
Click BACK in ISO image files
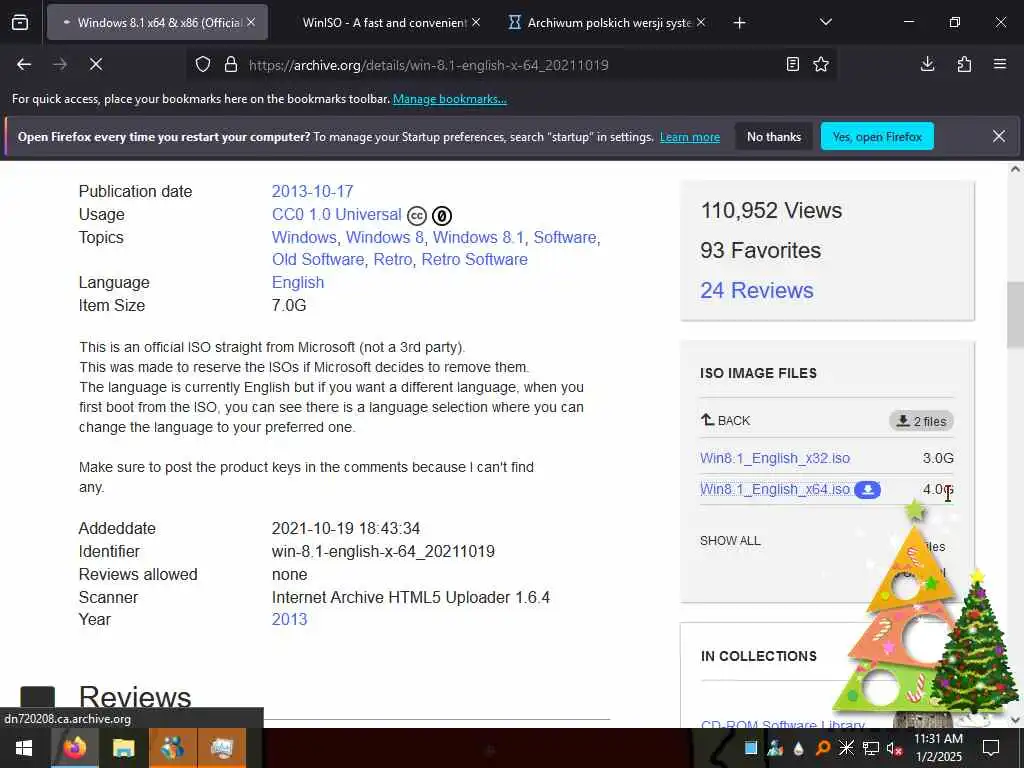[x=726, y=421]
